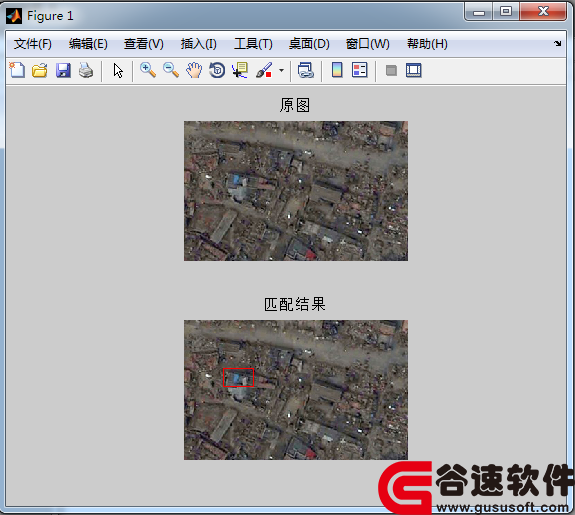Insert a legend using the toolbar icon
This screenshot has height=515, width=575.
point(360,70)
